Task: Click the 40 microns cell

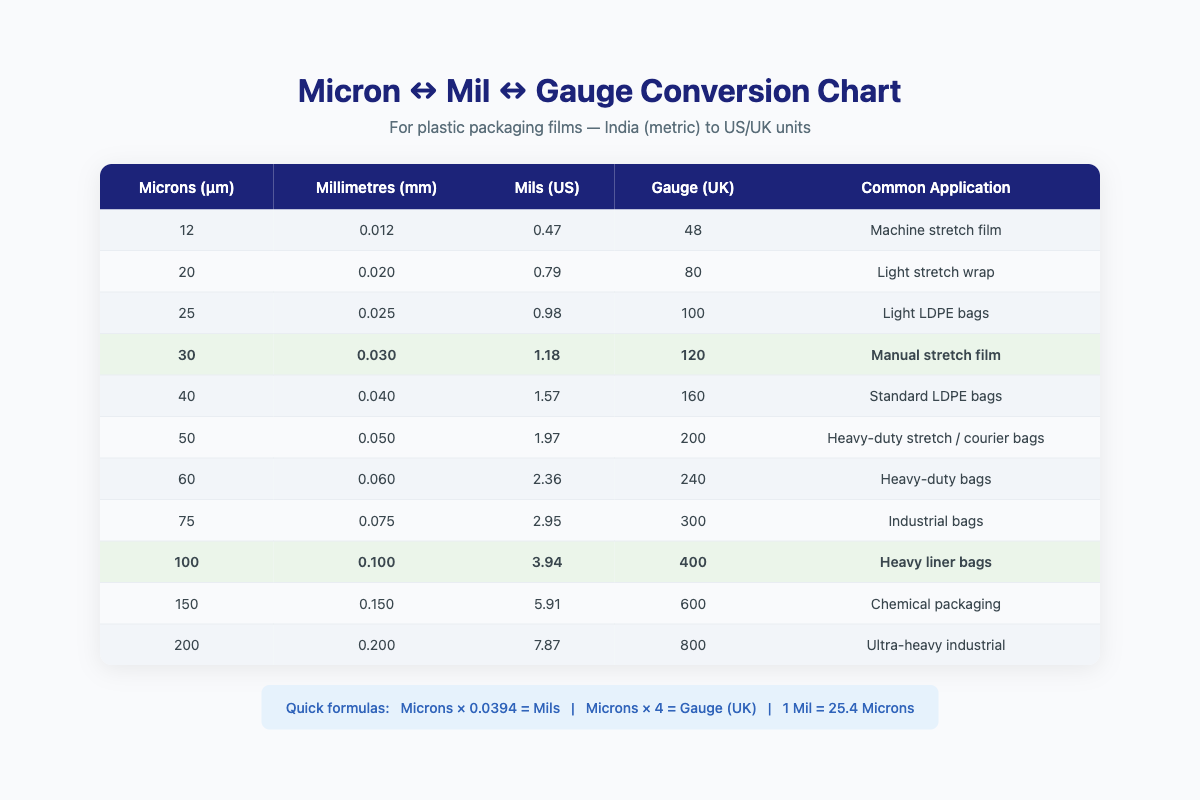Action: coord(187,396)
